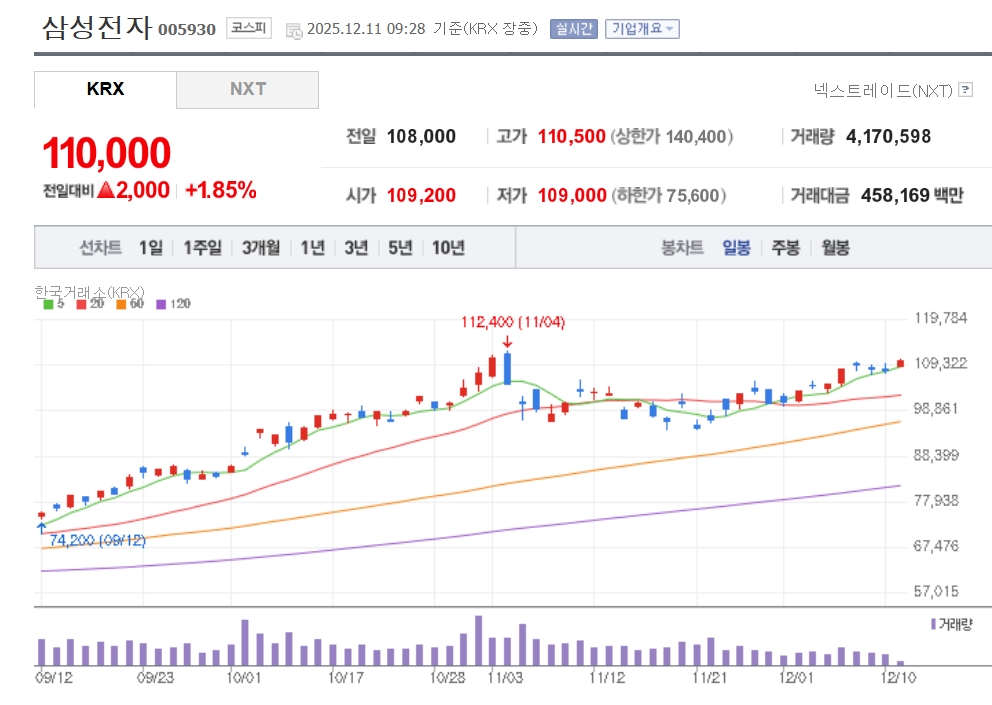
Task: Select the 주봉 weekly candle chart
Action: click(785, 248)
